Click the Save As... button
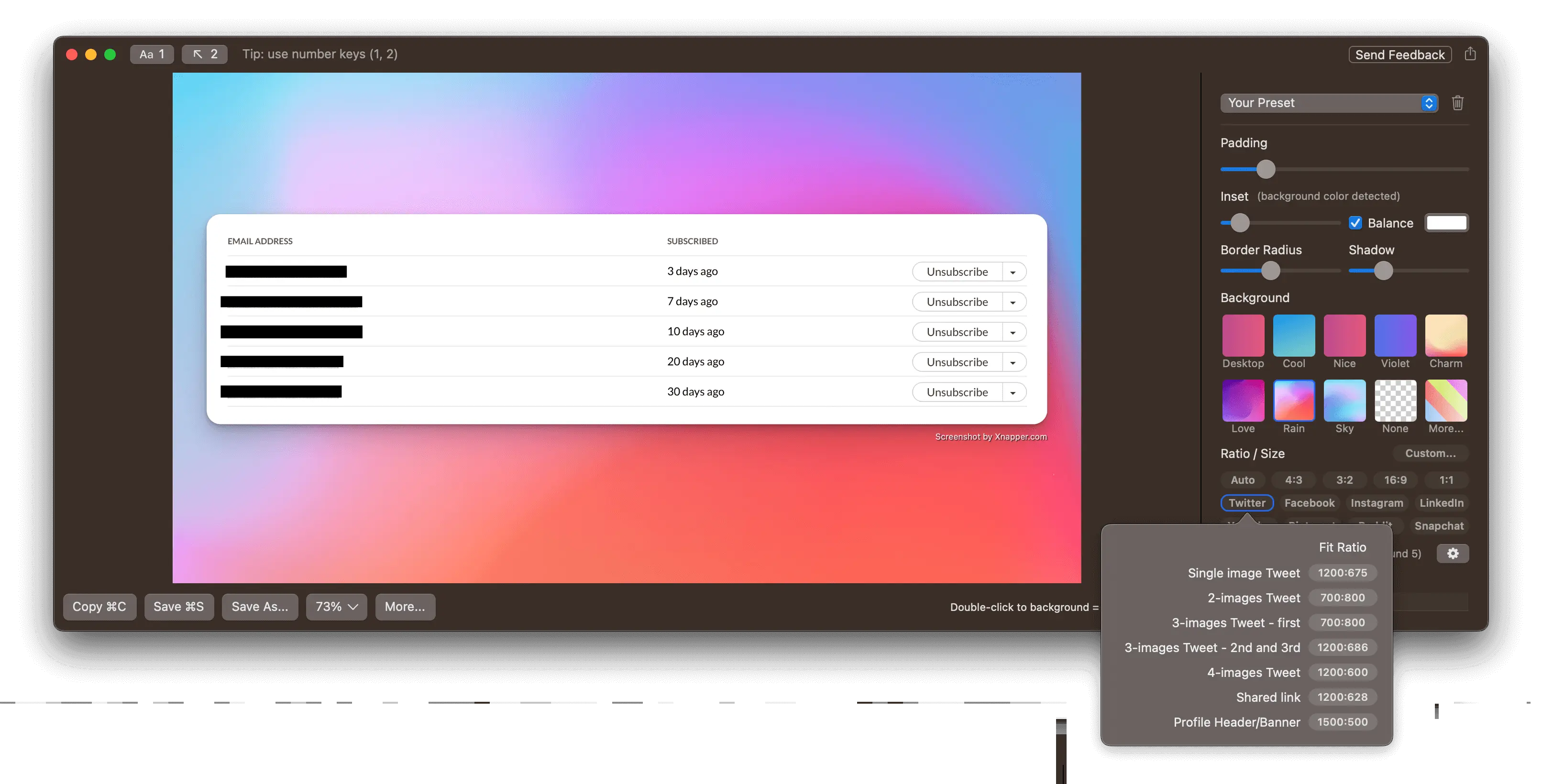The image size is (1542, 784). pos(260,606)
